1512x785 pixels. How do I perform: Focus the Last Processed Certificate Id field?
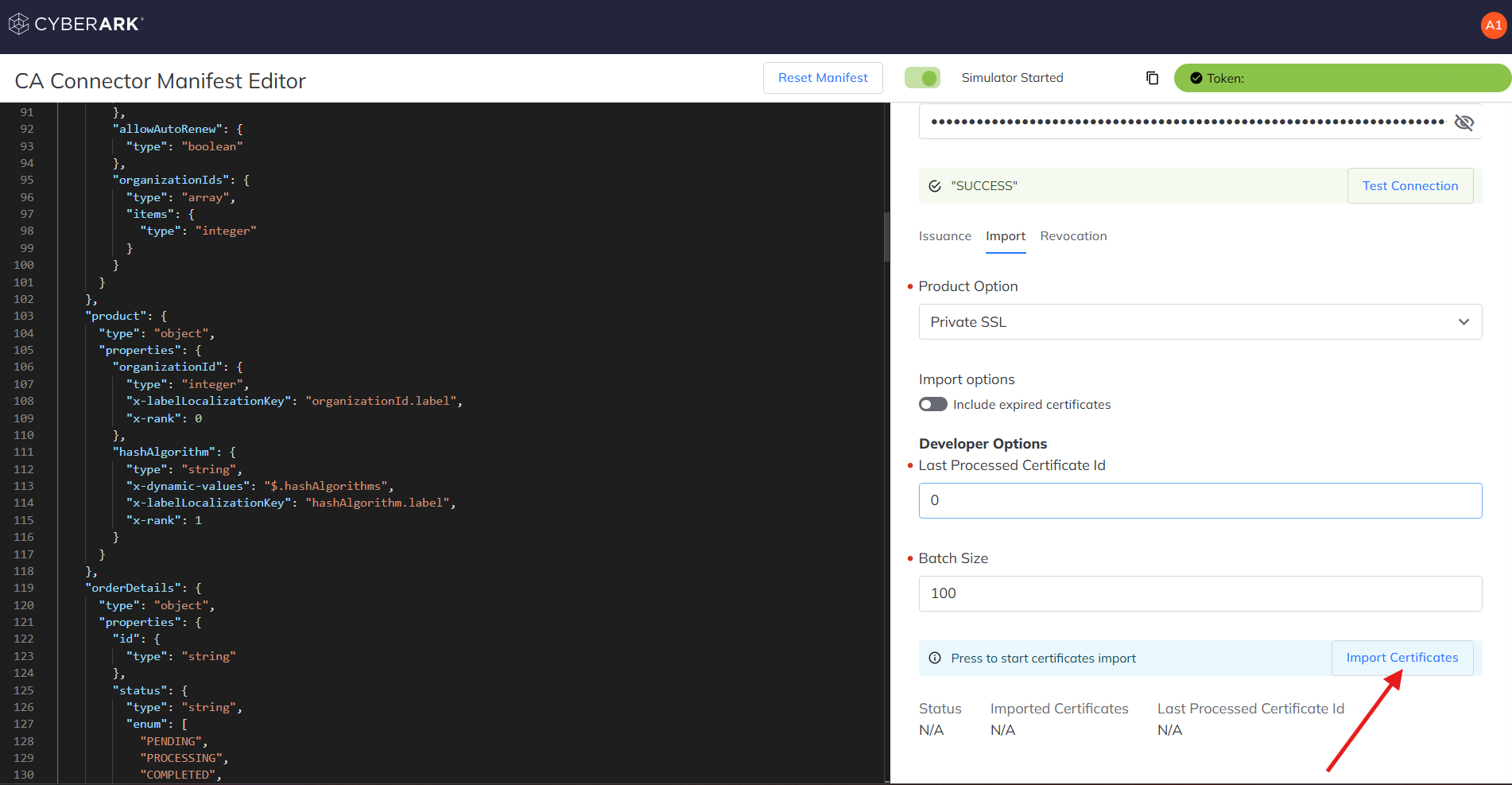1200,501
